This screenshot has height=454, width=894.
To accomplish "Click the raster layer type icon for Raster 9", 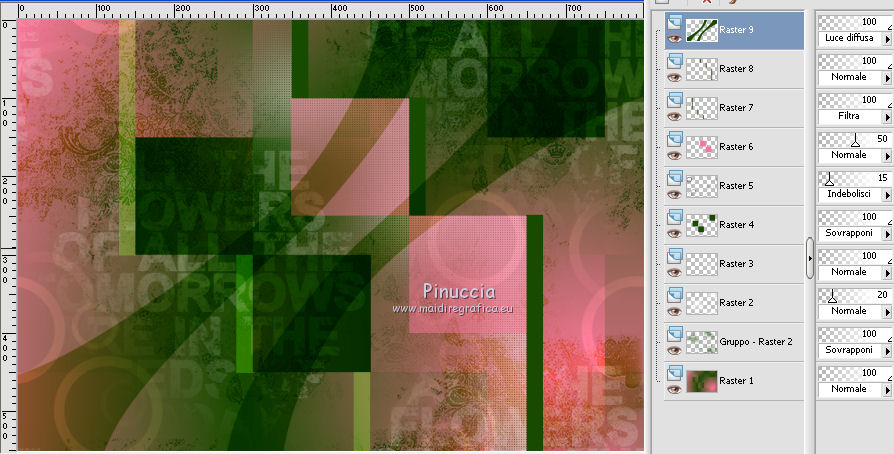I will pyautogui.click(x=674, y=22).
